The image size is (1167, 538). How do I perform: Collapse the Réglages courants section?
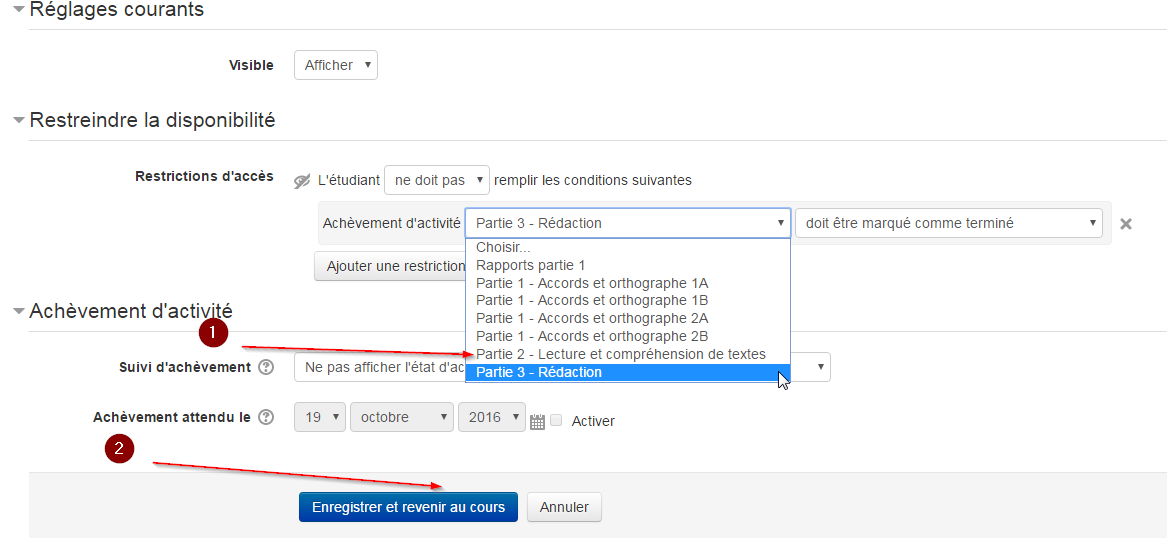click(18, 10)
